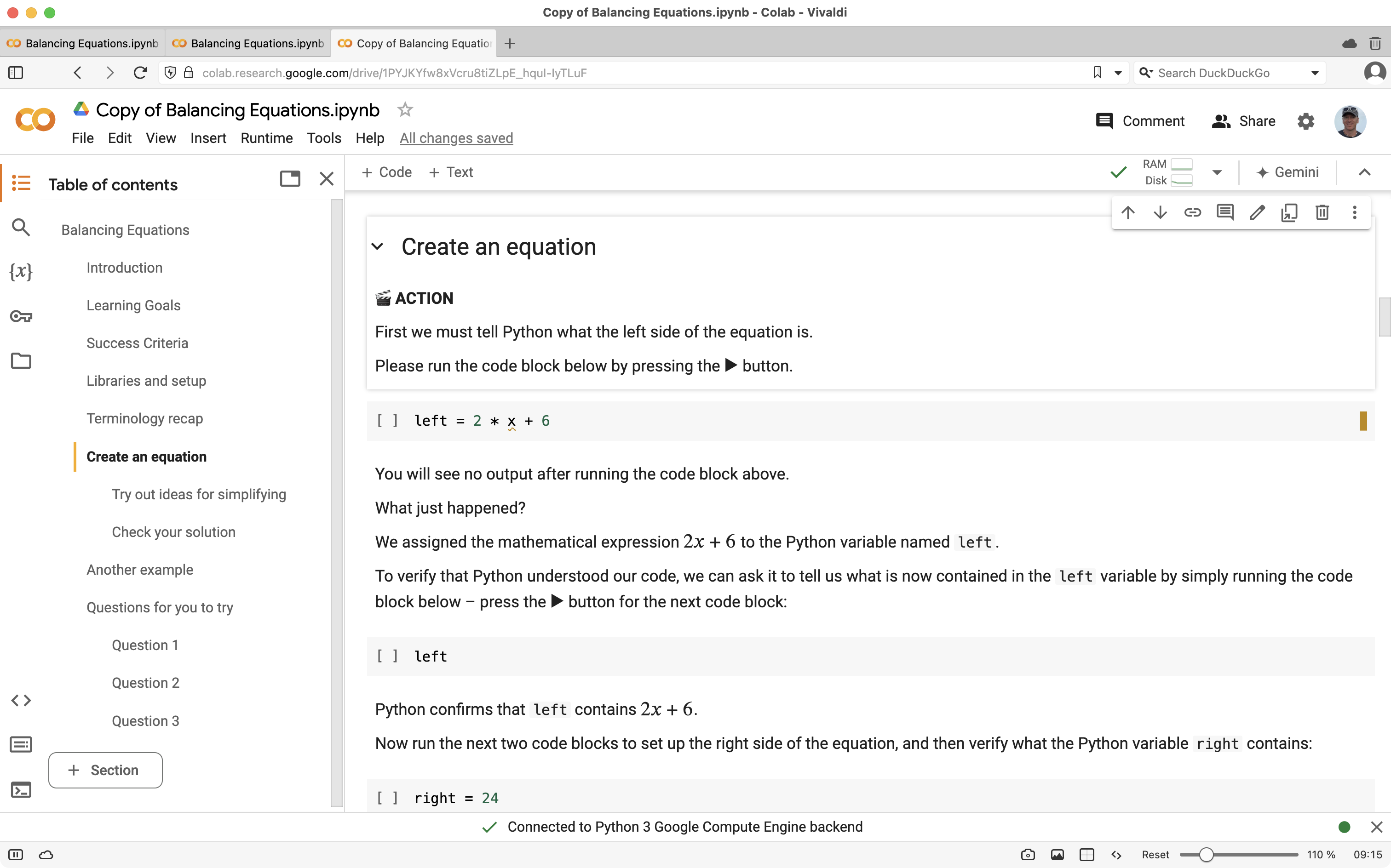The height and width of the screenshot is (868, 1391).
Task: Click the Share button
Action: pyautogui.click(x=1243, y=121)
